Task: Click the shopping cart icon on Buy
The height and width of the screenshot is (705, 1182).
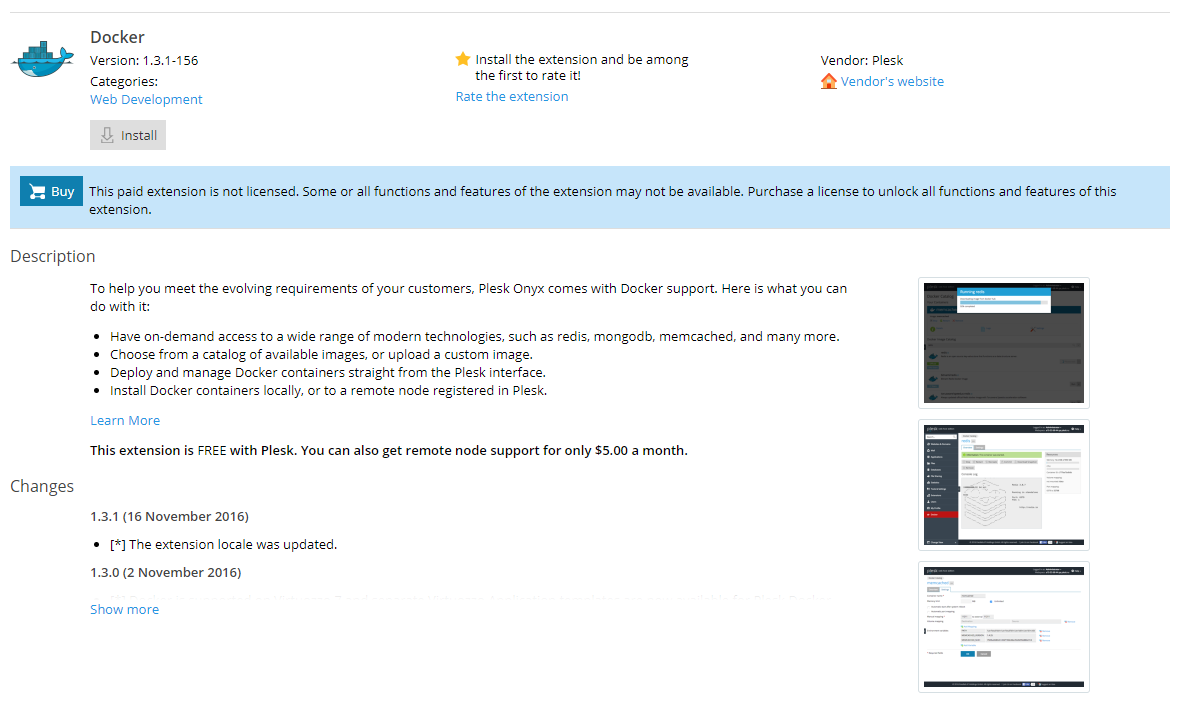Action: [37, 192]
